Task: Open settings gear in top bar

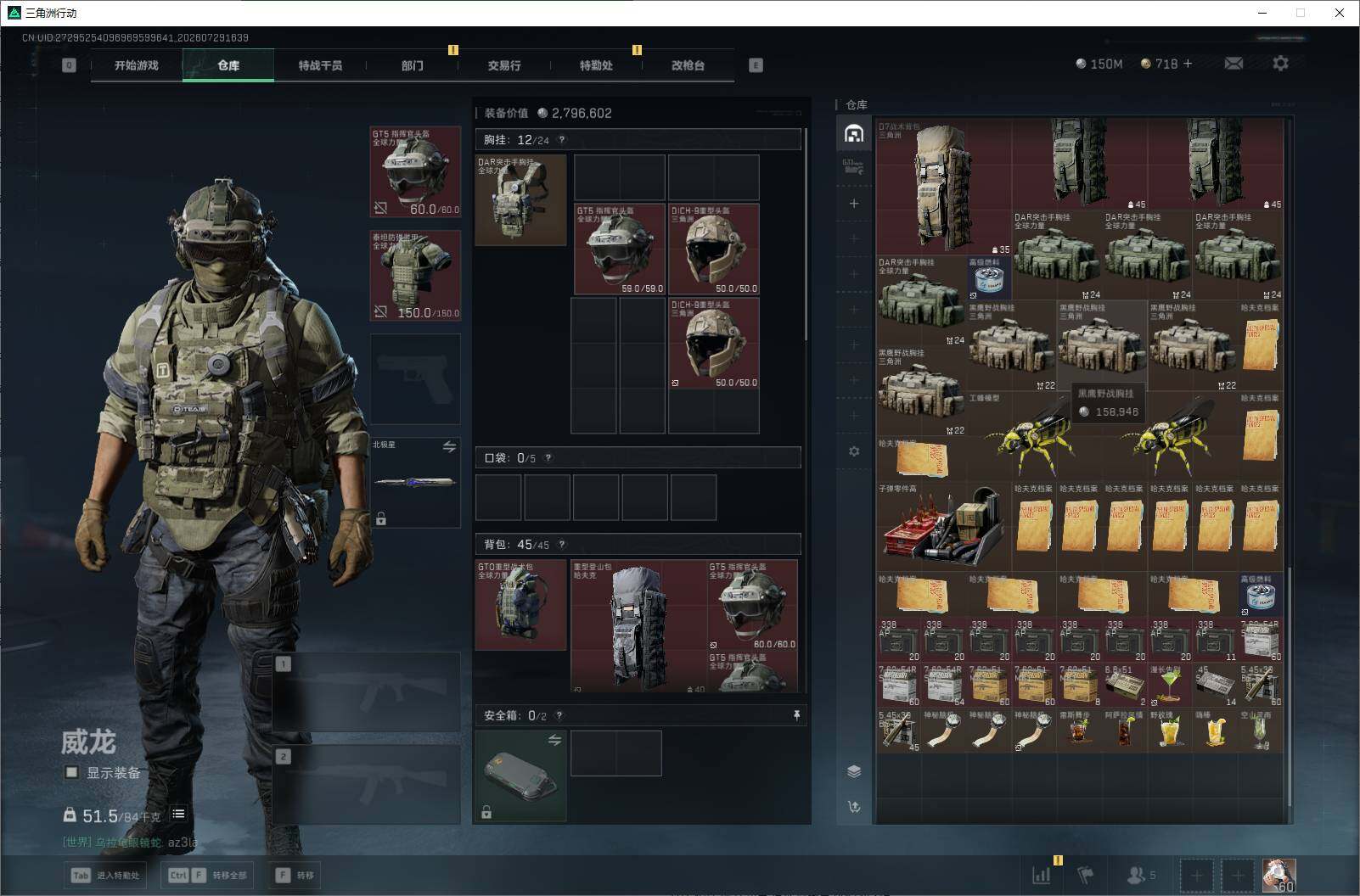Action: (x=1280, y=64)
